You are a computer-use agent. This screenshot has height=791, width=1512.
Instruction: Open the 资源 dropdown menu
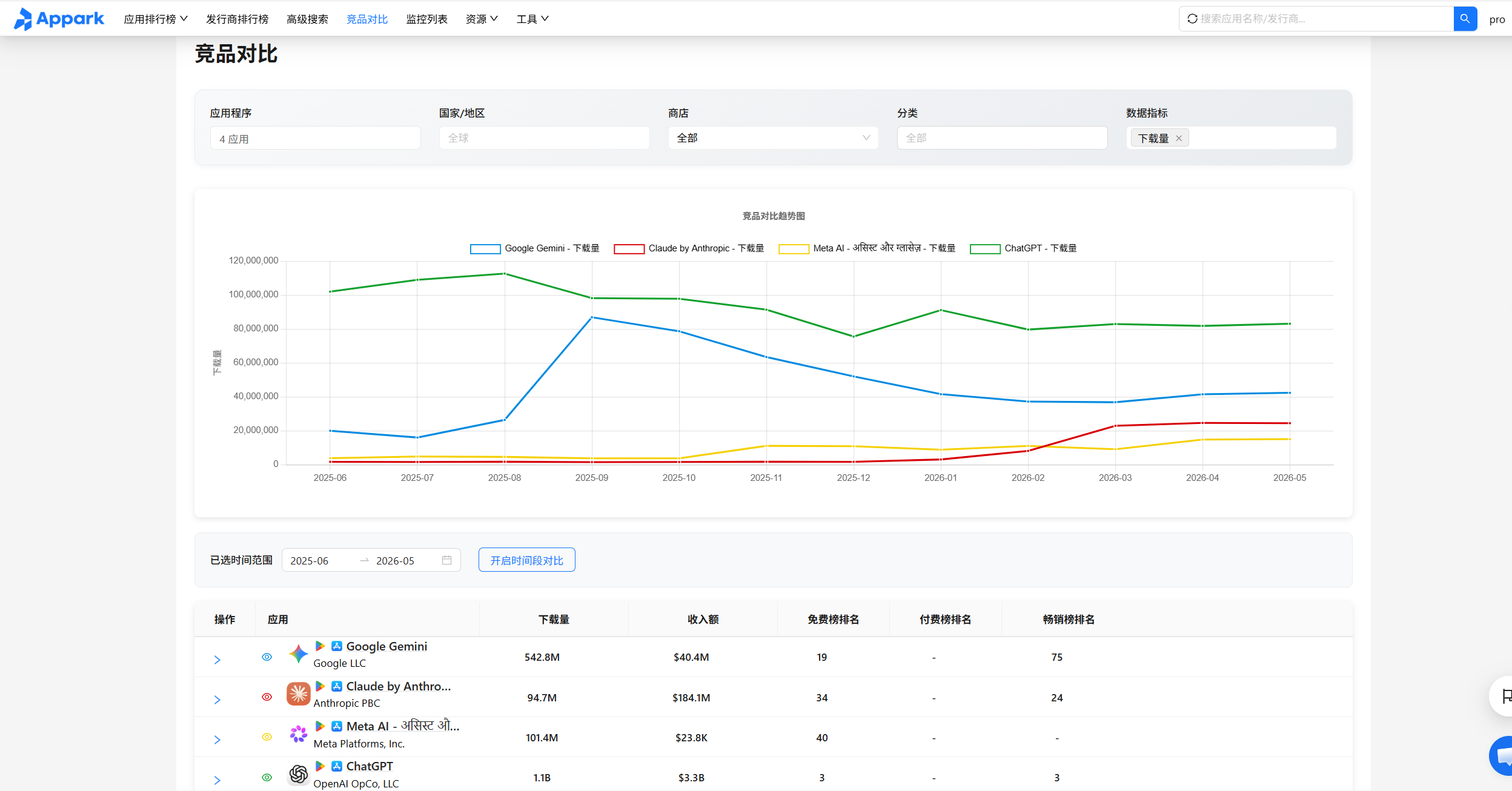(x=482, y=19)
